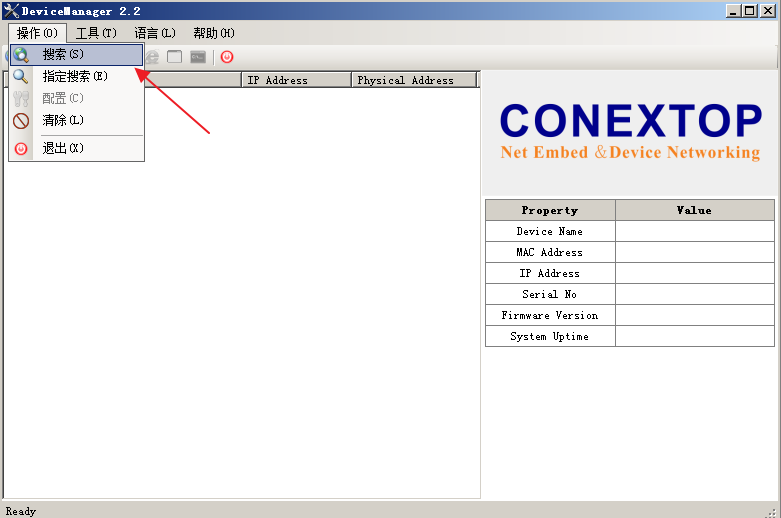781x518 pixels.
Task: Select the Firmware Version property row
Action: [550, 315]
